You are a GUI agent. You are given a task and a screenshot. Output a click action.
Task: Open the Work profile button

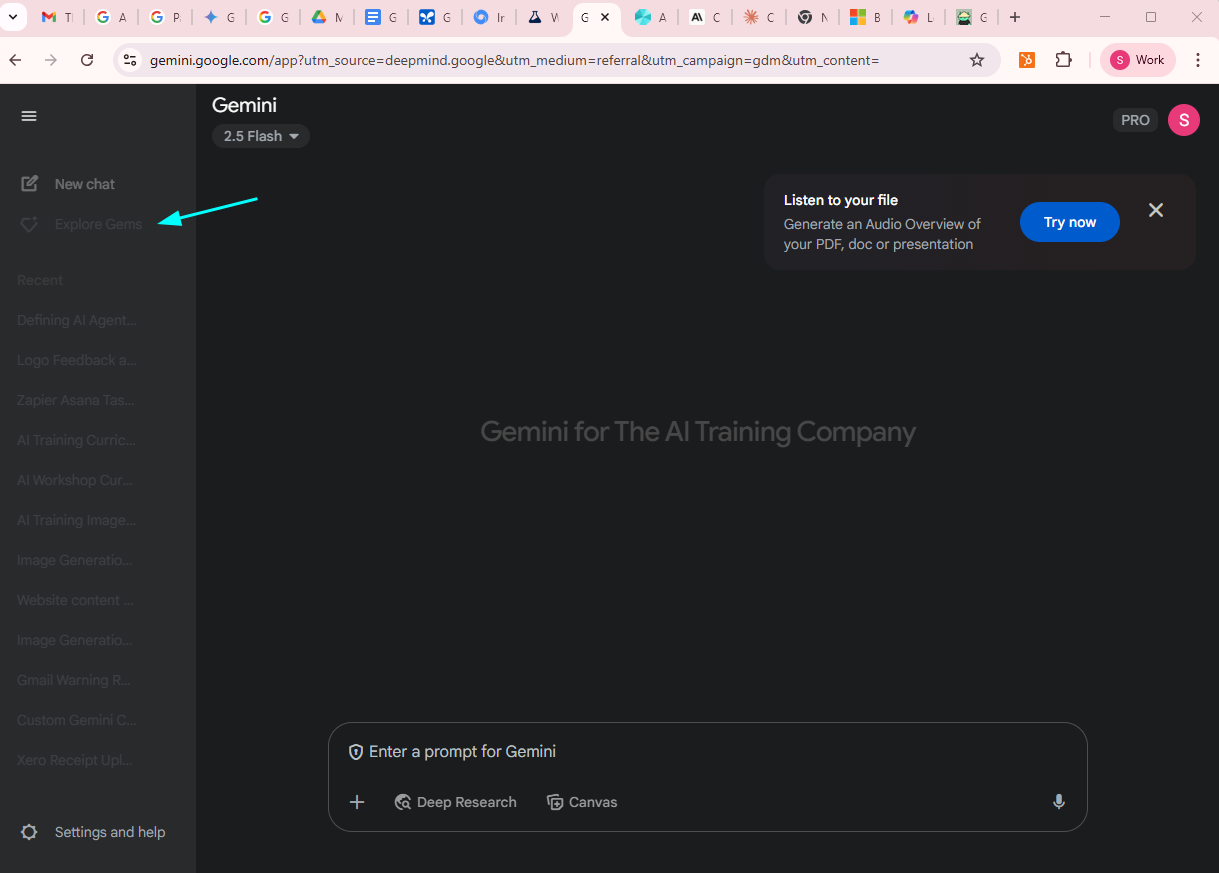[1138, 60]
